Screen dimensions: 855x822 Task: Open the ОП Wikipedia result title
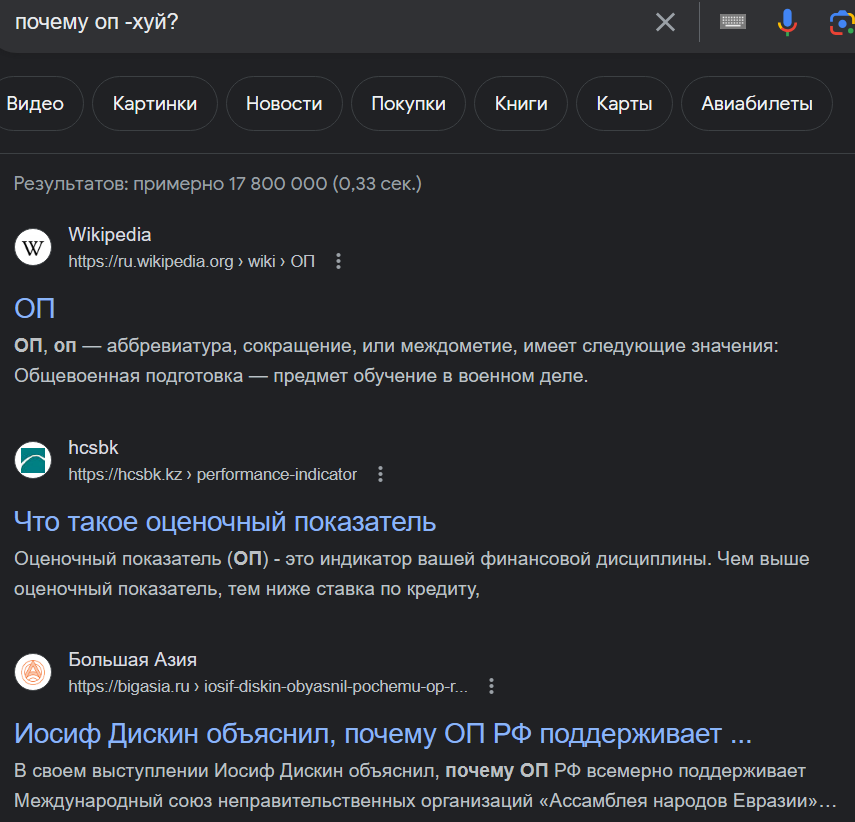click(34, 308)
